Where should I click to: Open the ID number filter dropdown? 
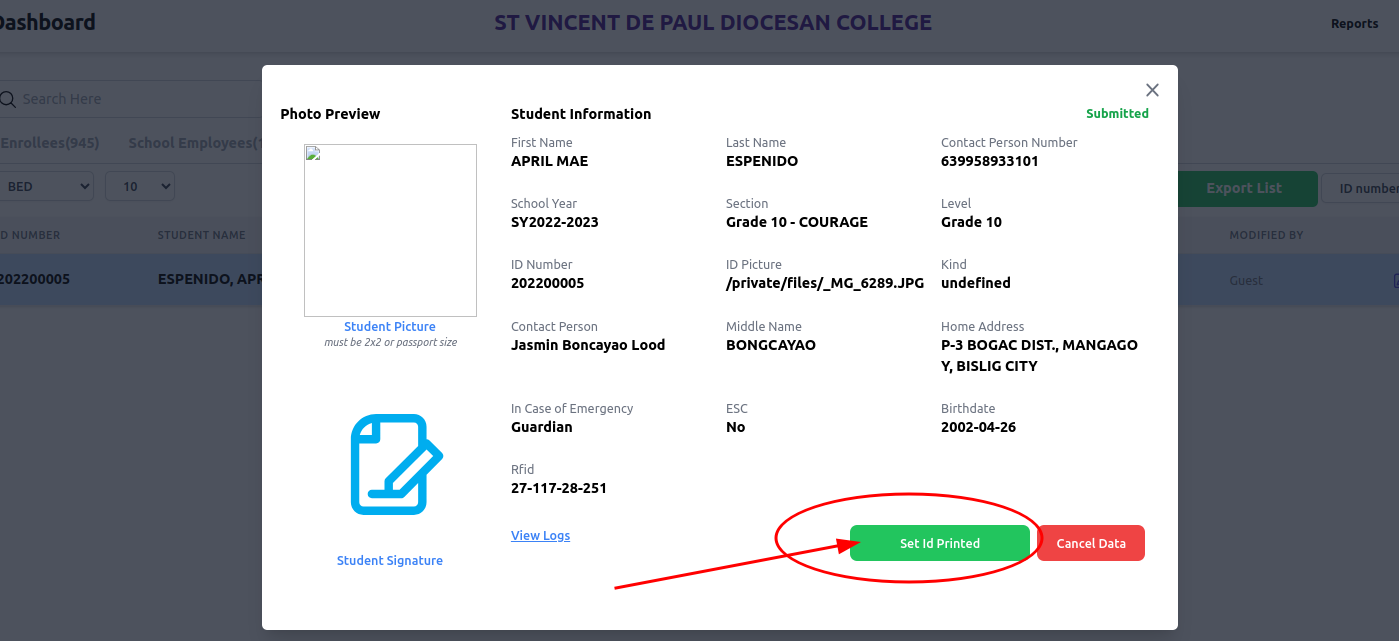pyautogui.click(x=1361, y=188)
